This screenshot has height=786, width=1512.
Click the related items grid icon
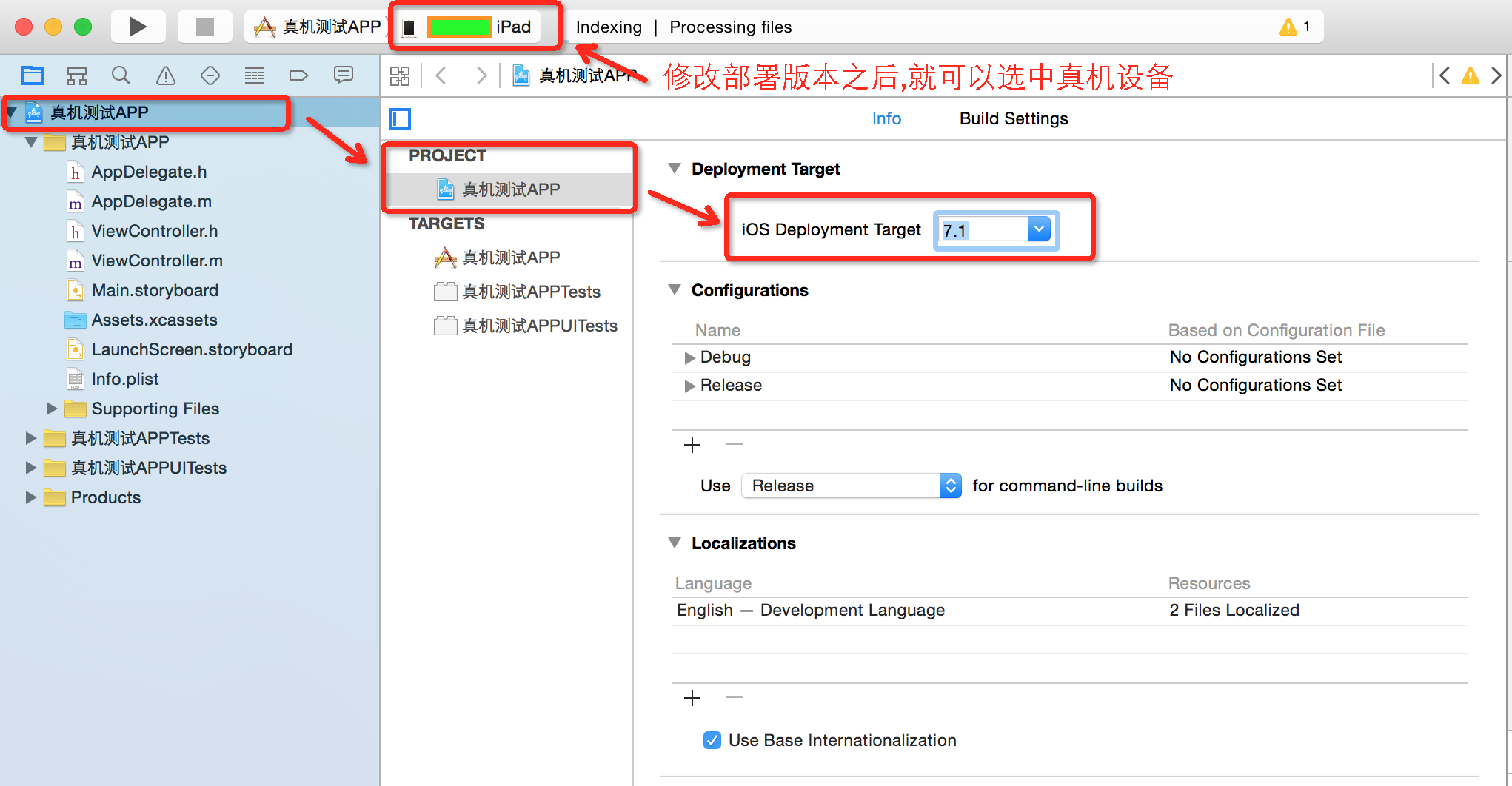coord(400,75)
